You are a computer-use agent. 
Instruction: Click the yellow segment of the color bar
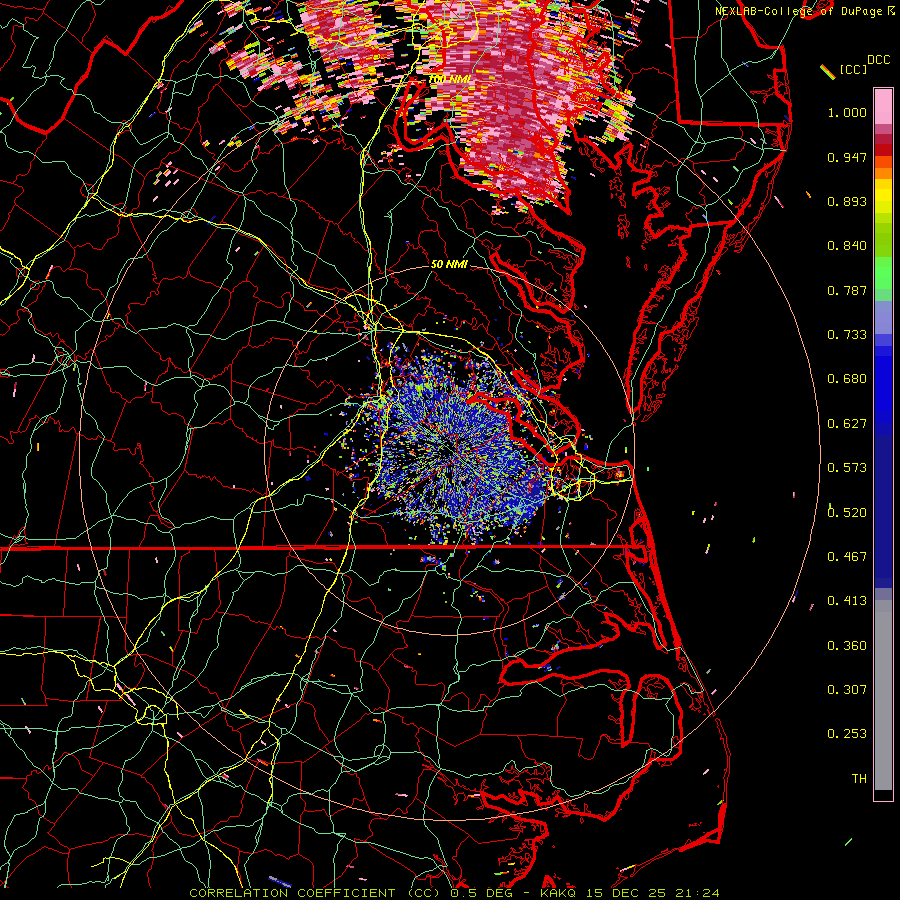coord(883,197)
